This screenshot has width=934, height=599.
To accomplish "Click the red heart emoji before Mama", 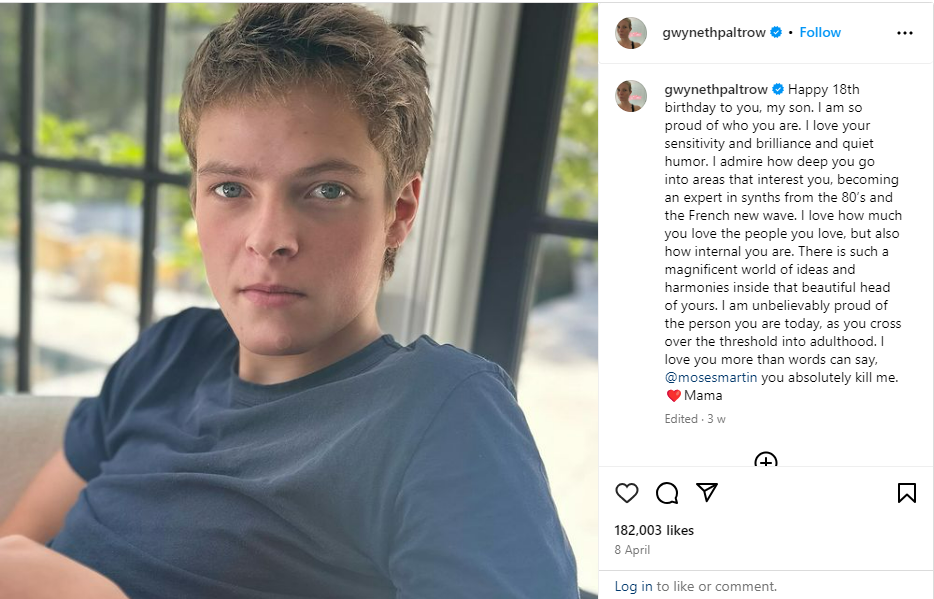I will pyautogui.click(x=673, y=396).
